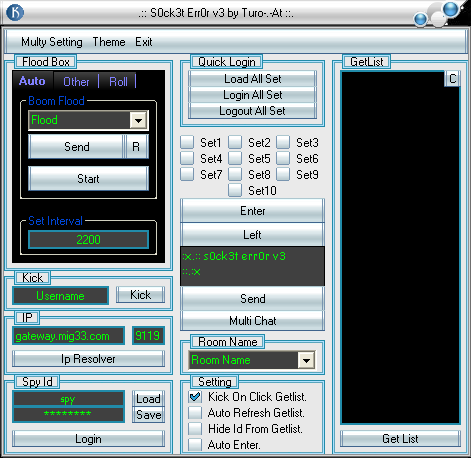Open the Multy Setting menu

52,42
